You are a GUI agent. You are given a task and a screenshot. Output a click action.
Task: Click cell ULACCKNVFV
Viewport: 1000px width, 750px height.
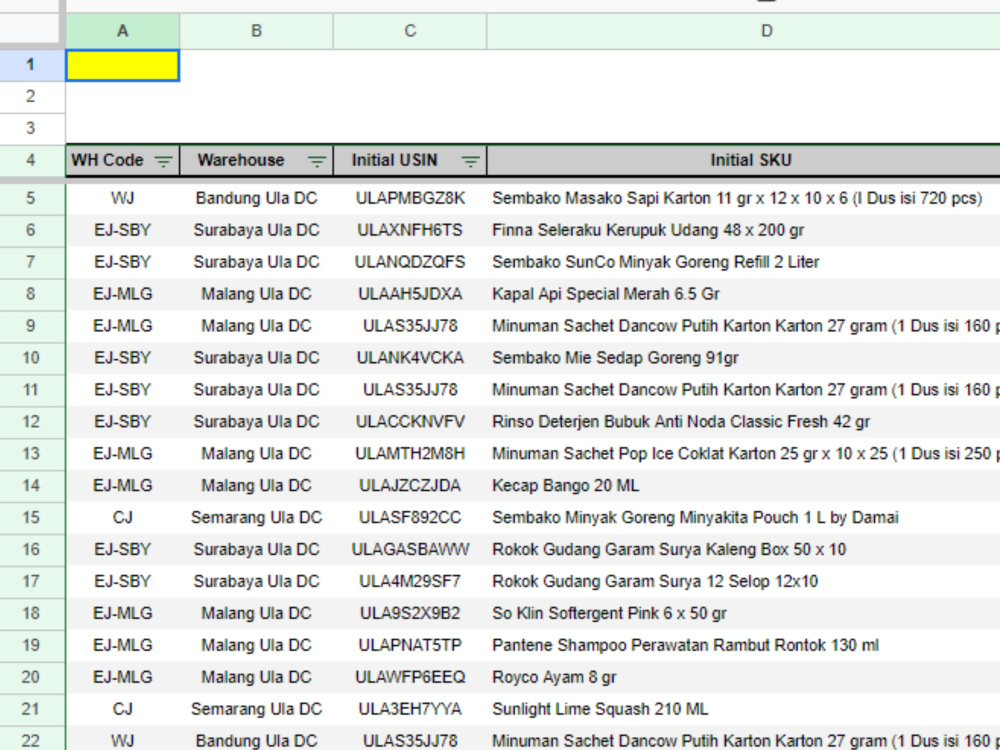(x=410, y=422)
